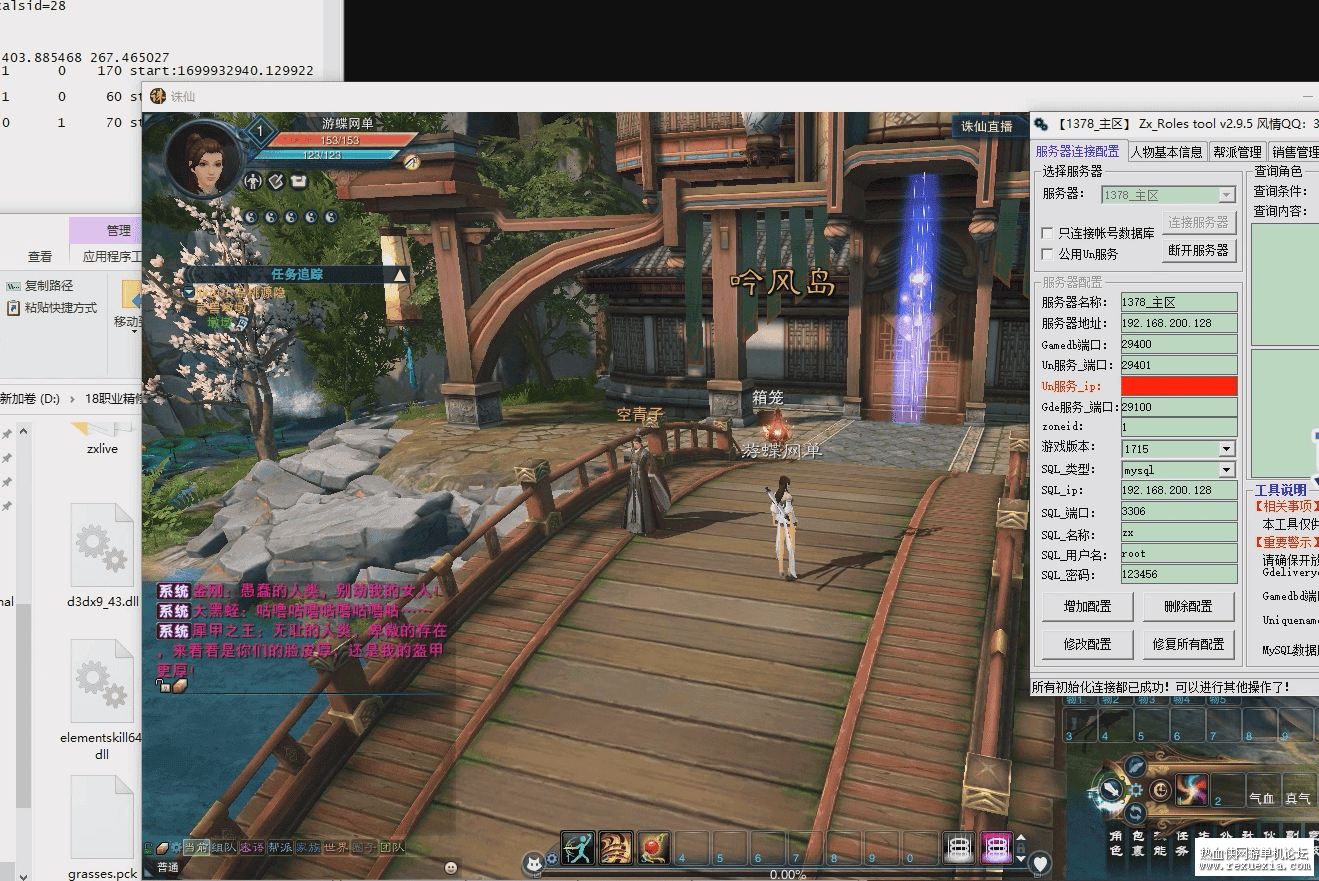This screenshot has width=1319, height=881.
Task: Select the elementskill64 dll file icon
Action: 102,682
